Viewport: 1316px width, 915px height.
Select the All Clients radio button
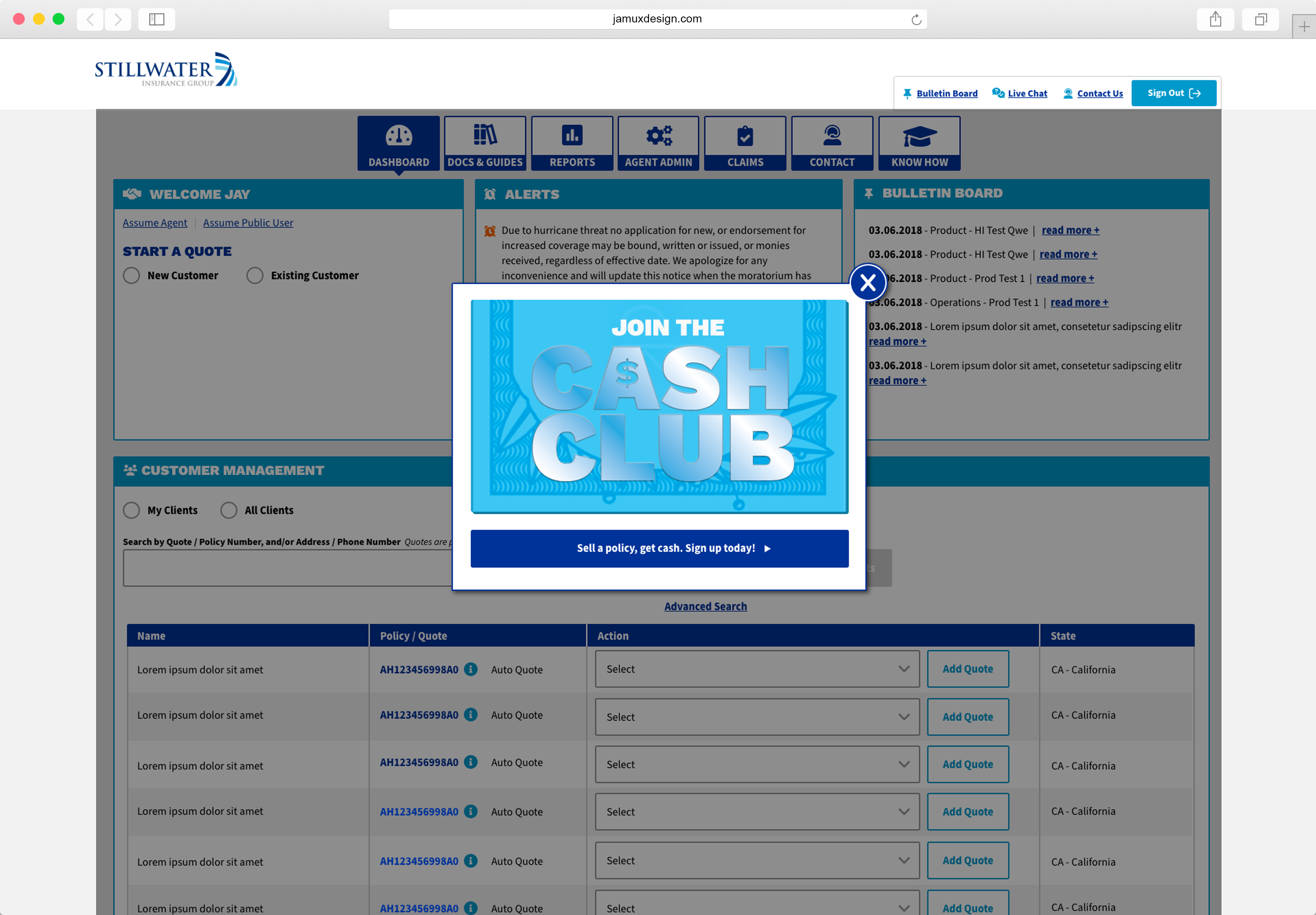[x=229, y=510]
